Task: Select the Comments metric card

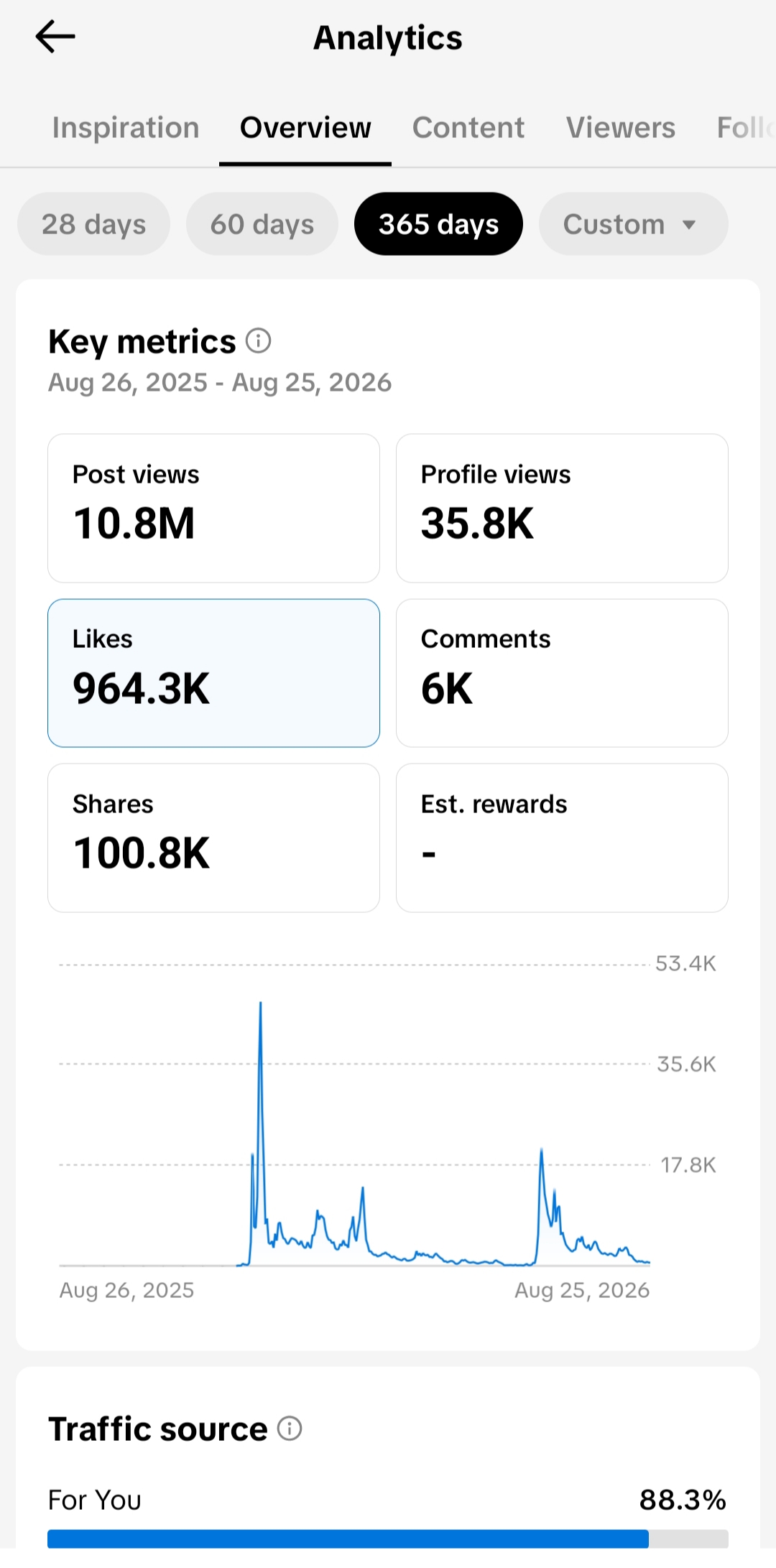Action: pos(562,673)
